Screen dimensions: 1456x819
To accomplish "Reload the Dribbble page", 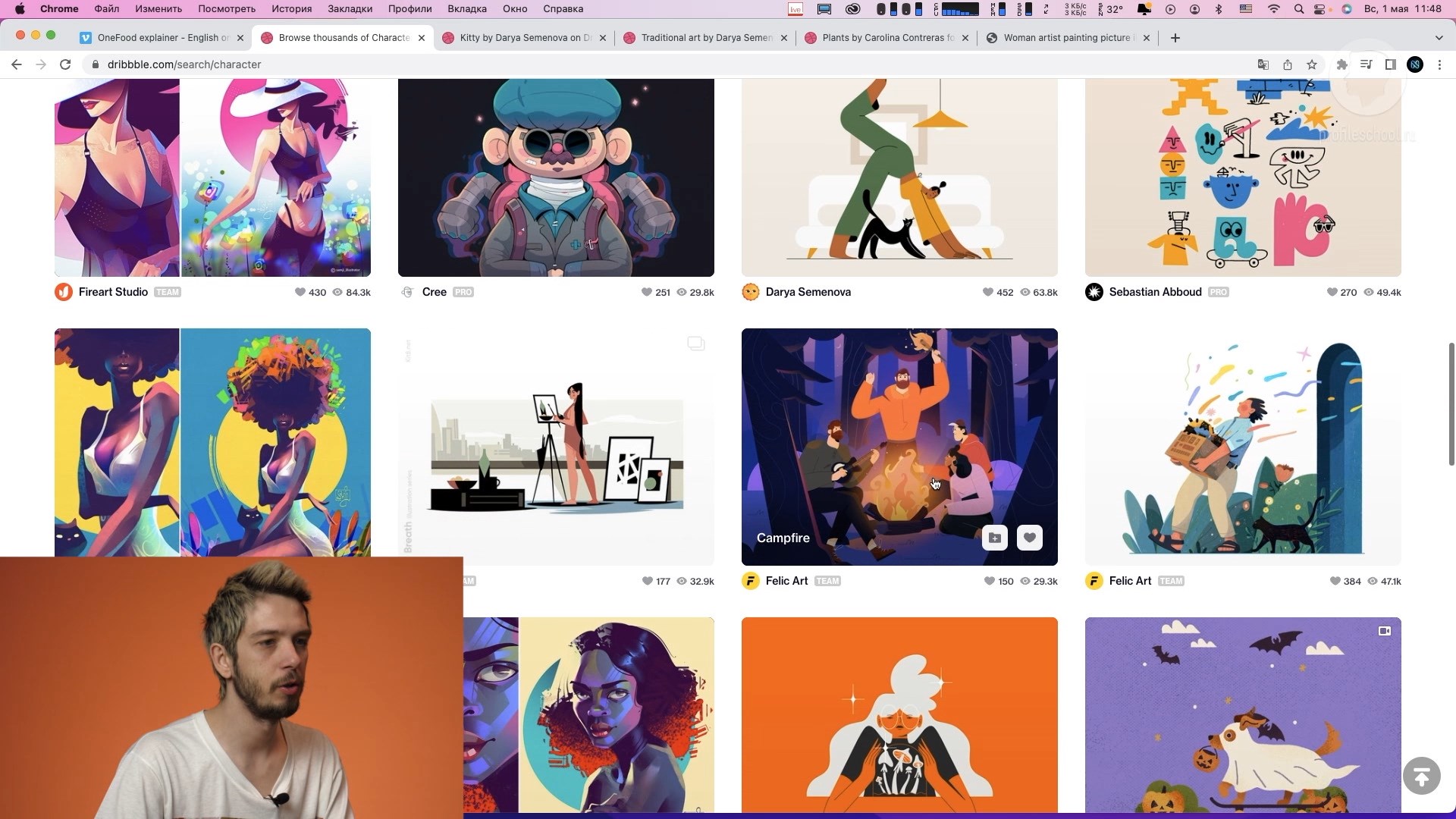I will (x=65, y=64).
